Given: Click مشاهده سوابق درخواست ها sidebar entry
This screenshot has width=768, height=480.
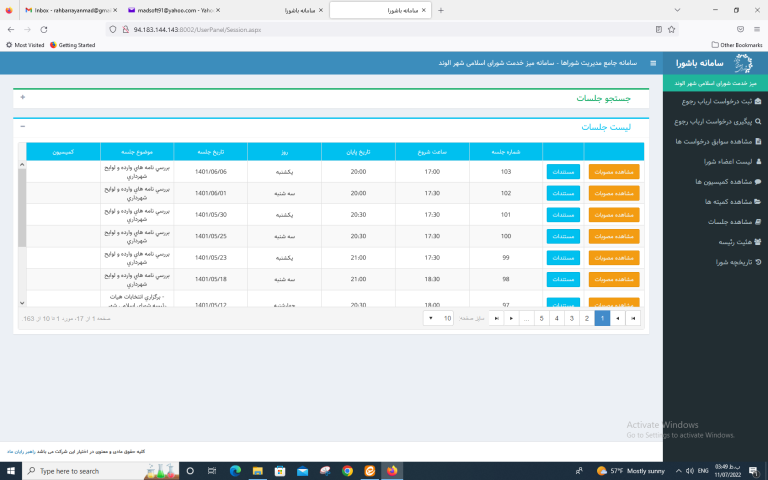Looking at the screenshot, I should tap(714, 141).
